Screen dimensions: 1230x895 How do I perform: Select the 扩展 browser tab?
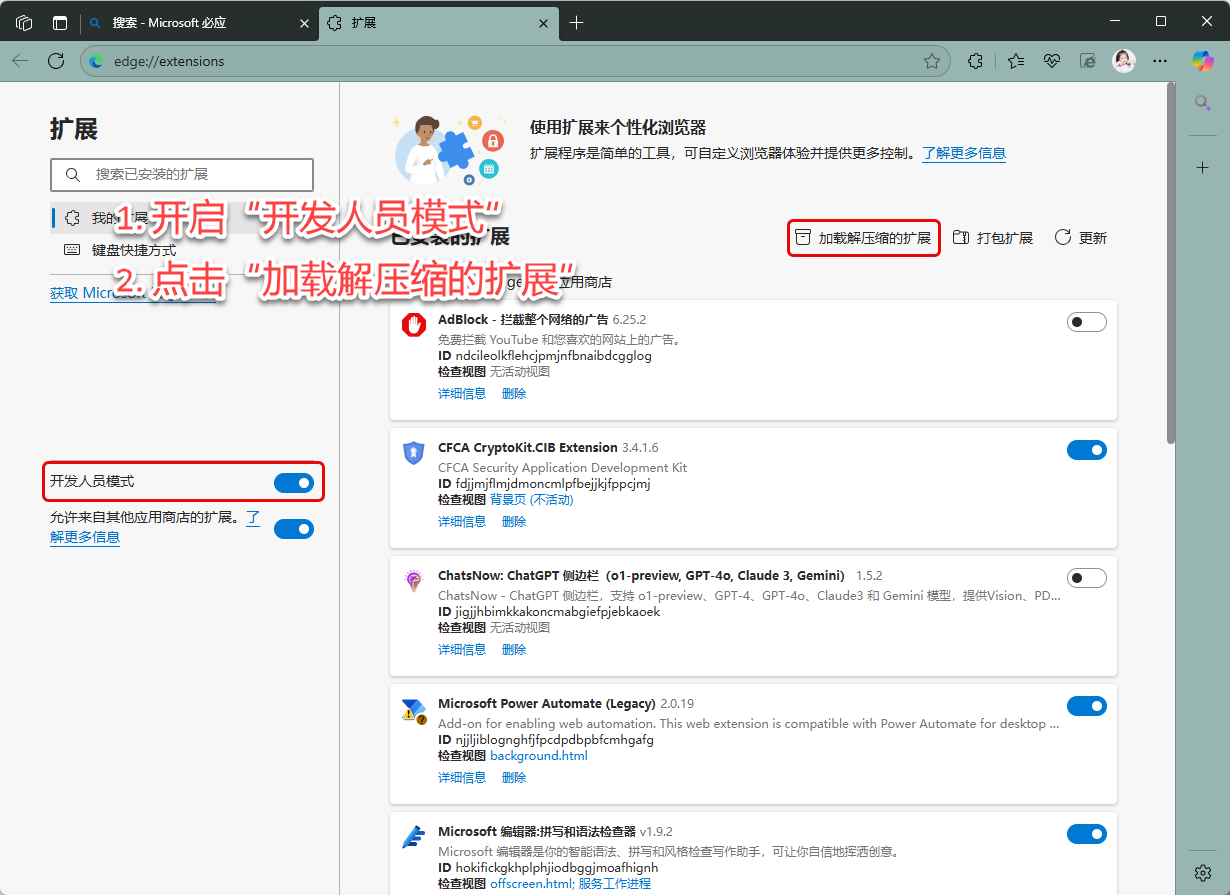point(439,22)
